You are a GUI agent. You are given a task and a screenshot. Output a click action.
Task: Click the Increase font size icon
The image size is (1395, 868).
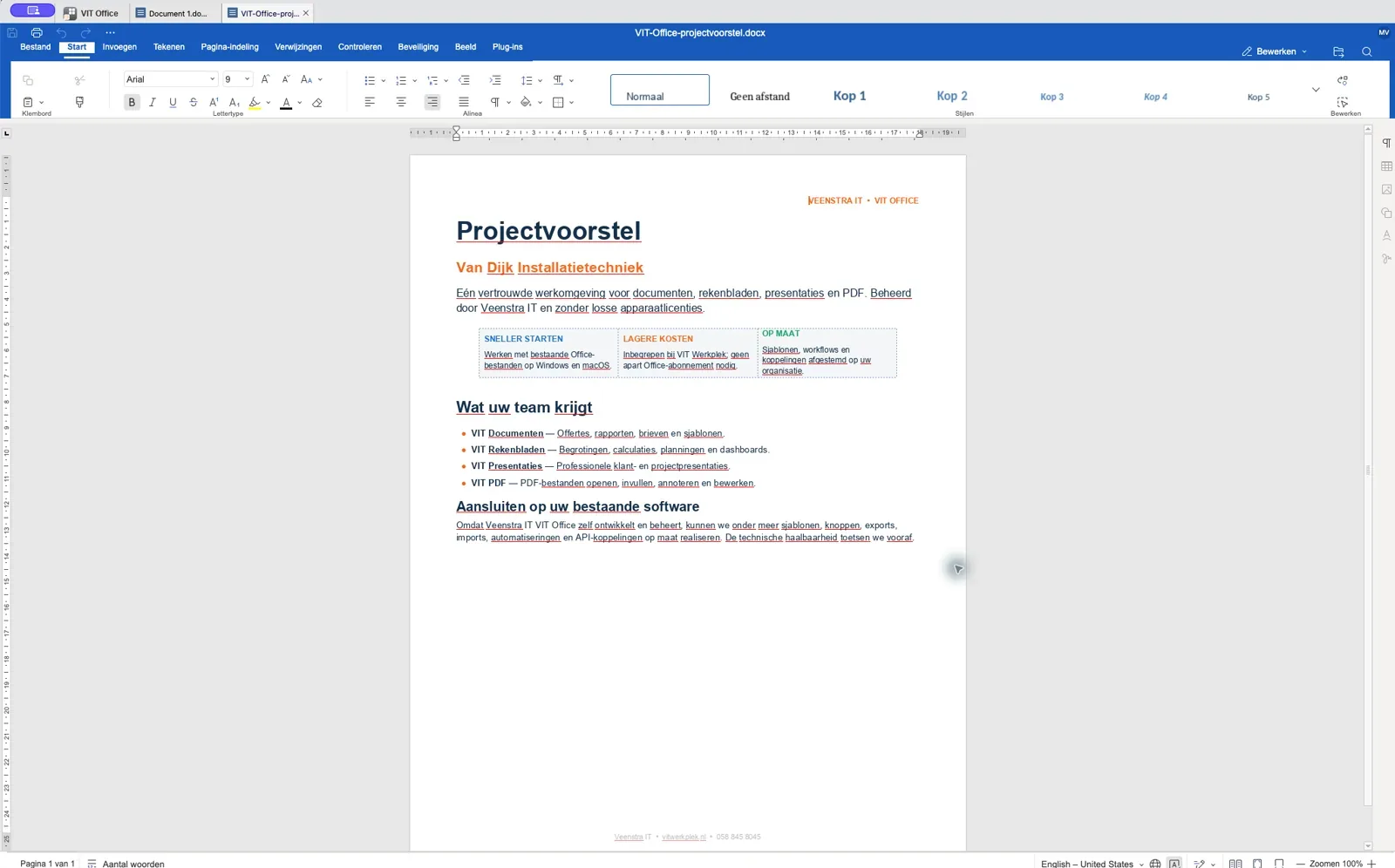(x=266, y=79)
